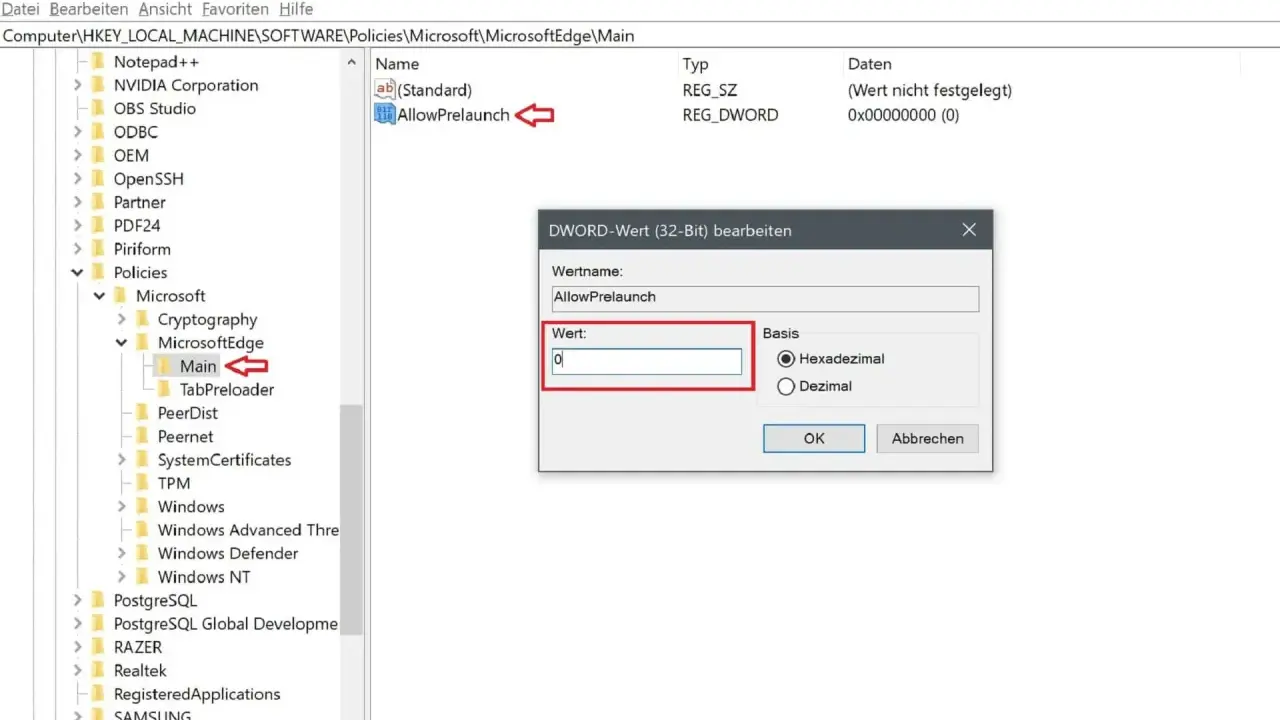Click the Wertname field showing AllowPrelaunch

point(765,298)
